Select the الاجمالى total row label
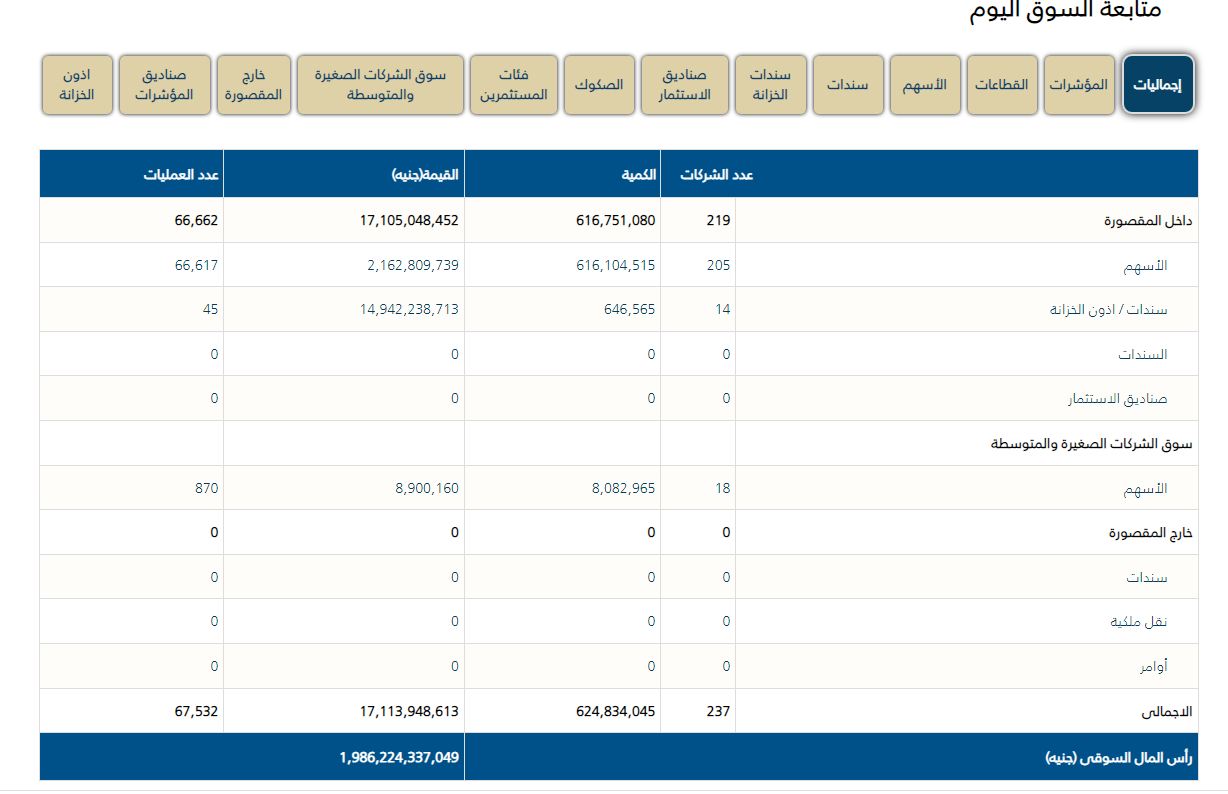1228x794 pixels. point(1144,712)
